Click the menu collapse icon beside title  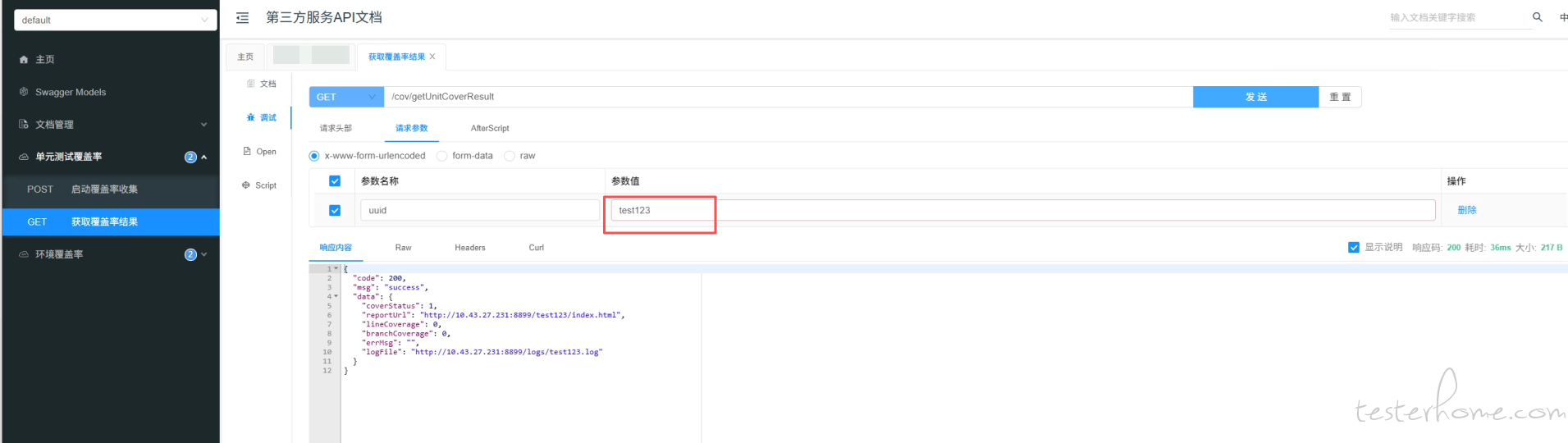[242, 18]
